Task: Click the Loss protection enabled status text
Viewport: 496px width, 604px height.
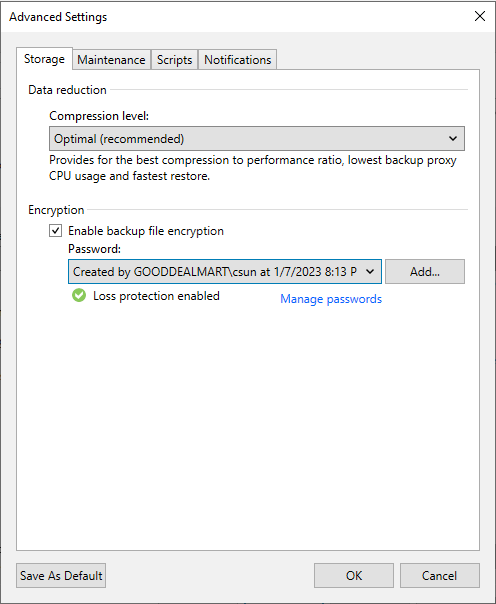Action: point(156,296)
